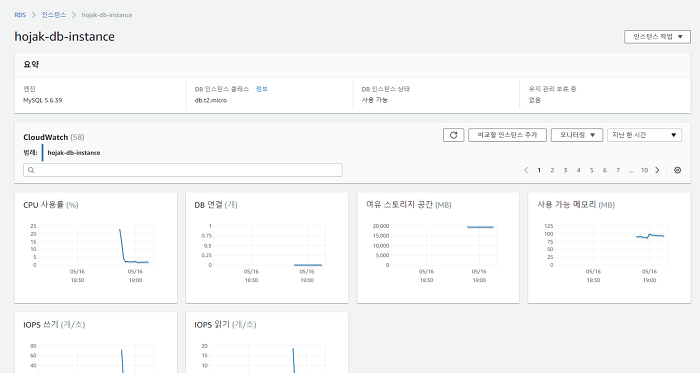Select metrics page 7

pos(618,170)
